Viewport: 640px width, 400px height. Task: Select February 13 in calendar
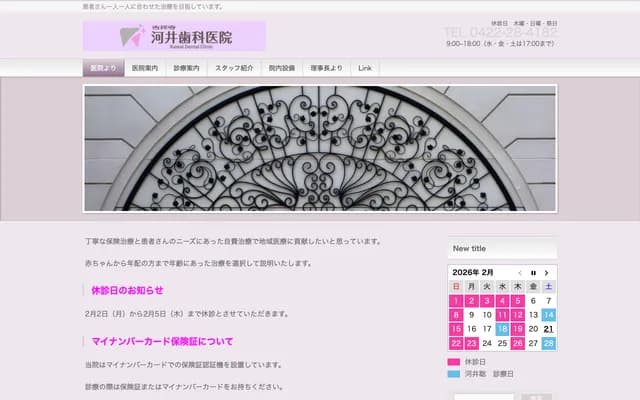(x=533, y=315)
